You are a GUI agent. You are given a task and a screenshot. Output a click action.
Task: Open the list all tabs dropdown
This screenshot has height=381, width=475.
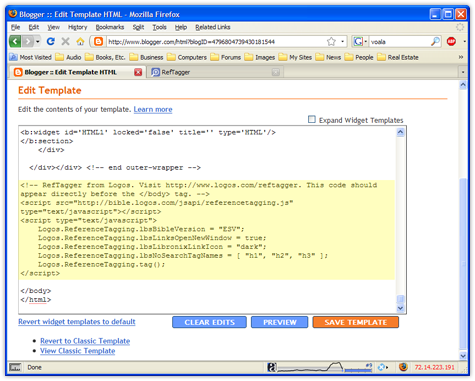[x=463, y=72]
